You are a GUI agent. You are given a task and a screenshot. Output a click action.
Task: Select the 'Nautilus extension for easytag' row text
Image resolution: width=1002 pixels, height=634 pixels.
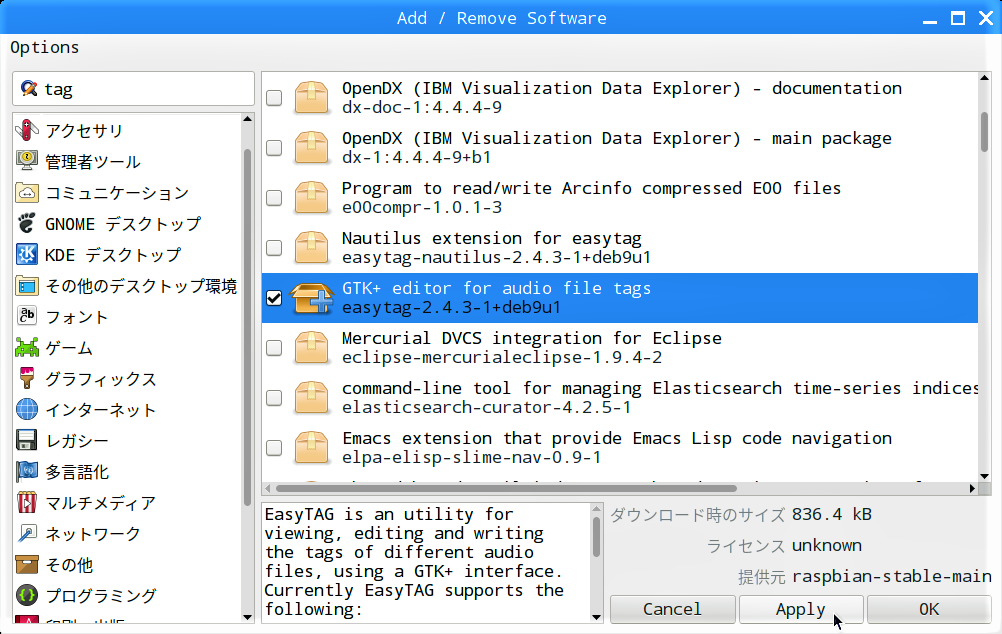click(x=491, y=238)
